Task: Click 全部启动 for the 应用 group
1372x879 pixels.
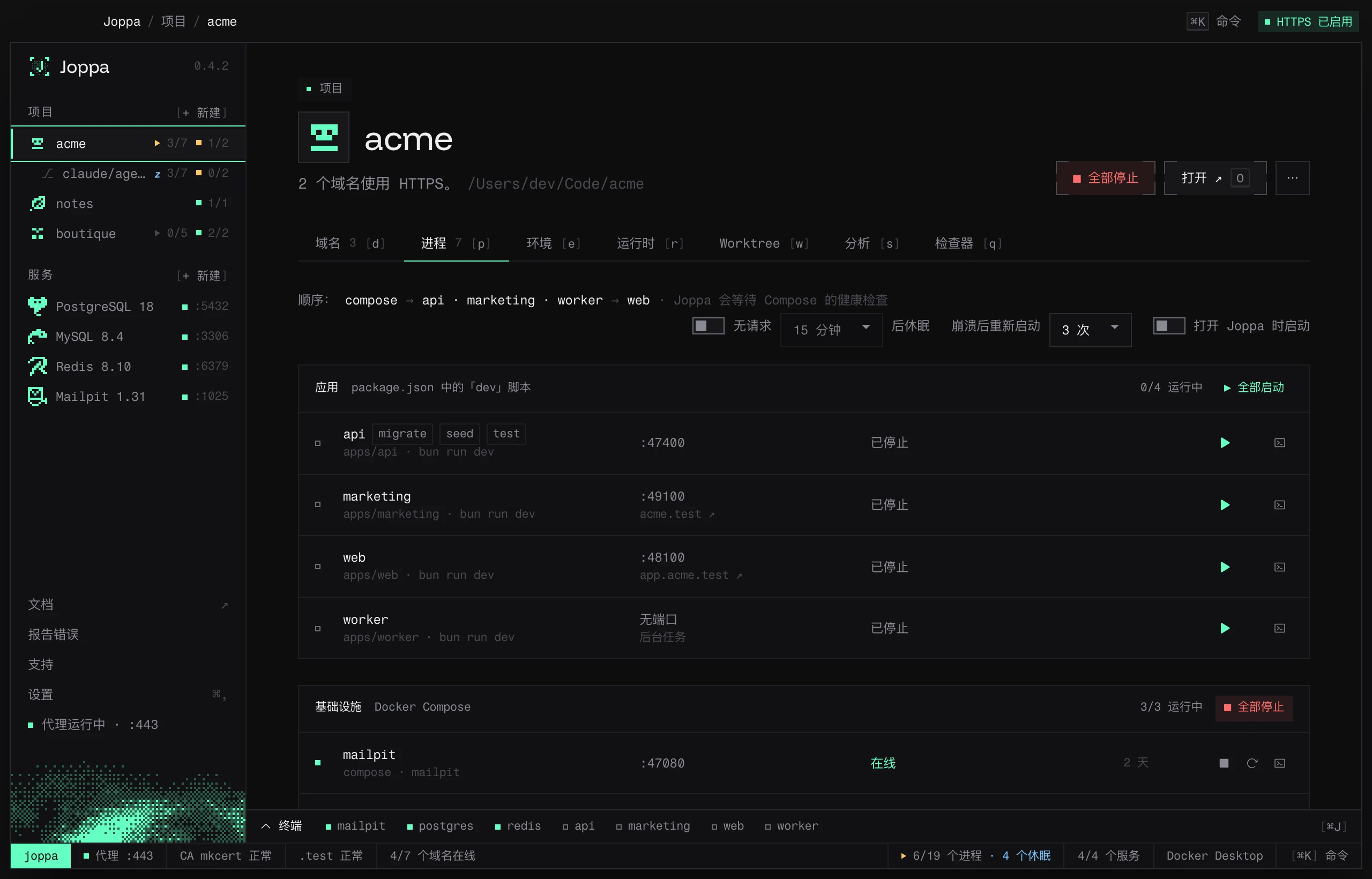Action: pos(1254,388)
